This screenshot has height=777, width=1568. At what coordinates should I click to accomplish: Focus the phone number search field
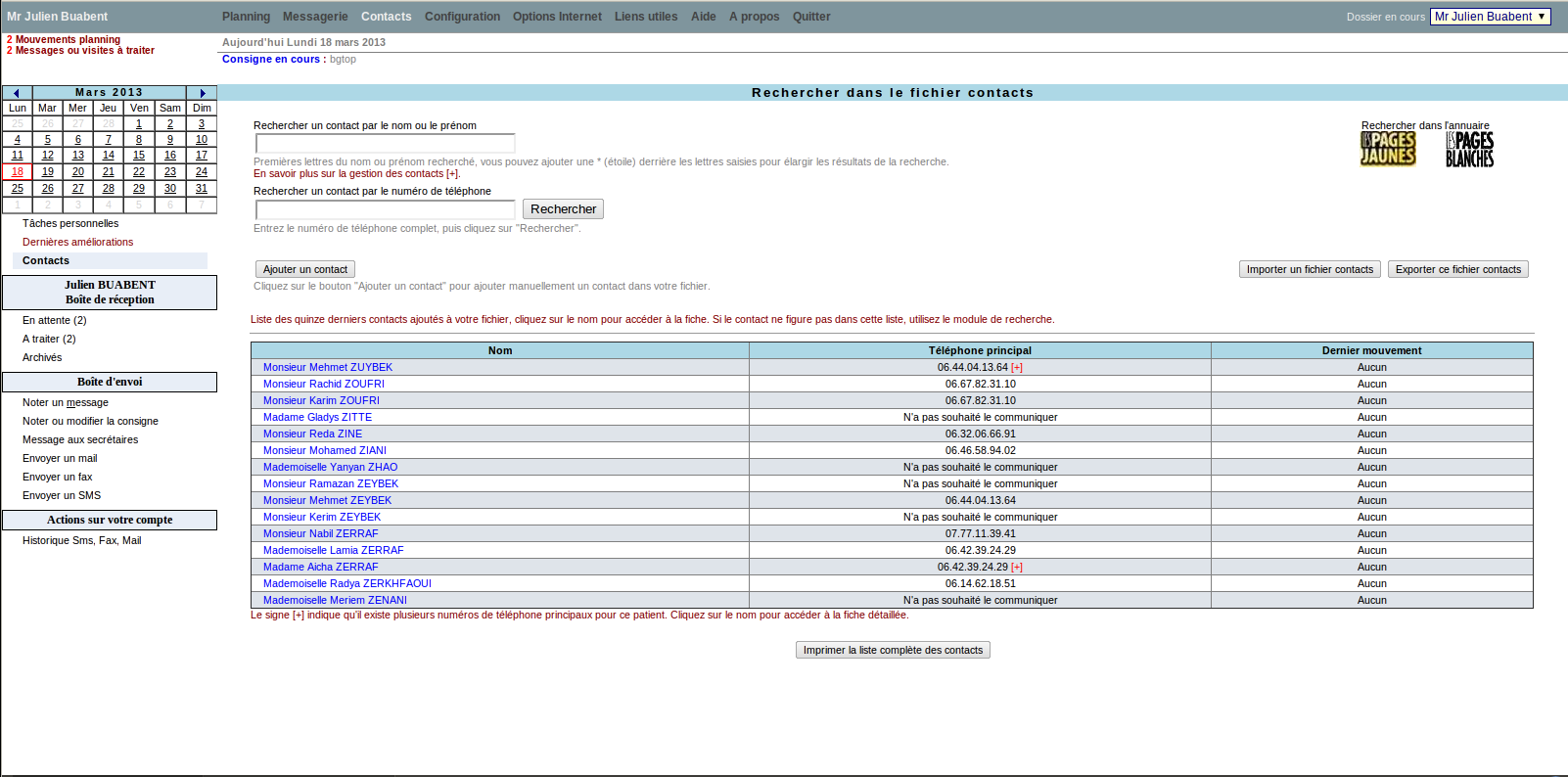click(385, 210)
